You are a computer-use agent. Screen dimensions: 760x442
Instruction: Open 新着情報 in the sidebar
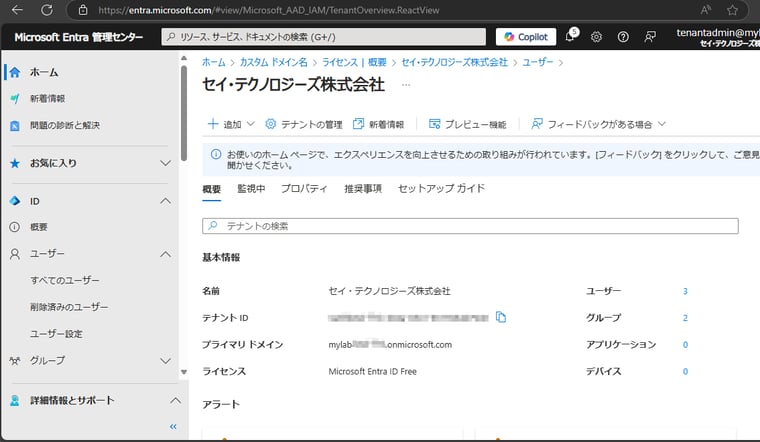click(47, 99)
